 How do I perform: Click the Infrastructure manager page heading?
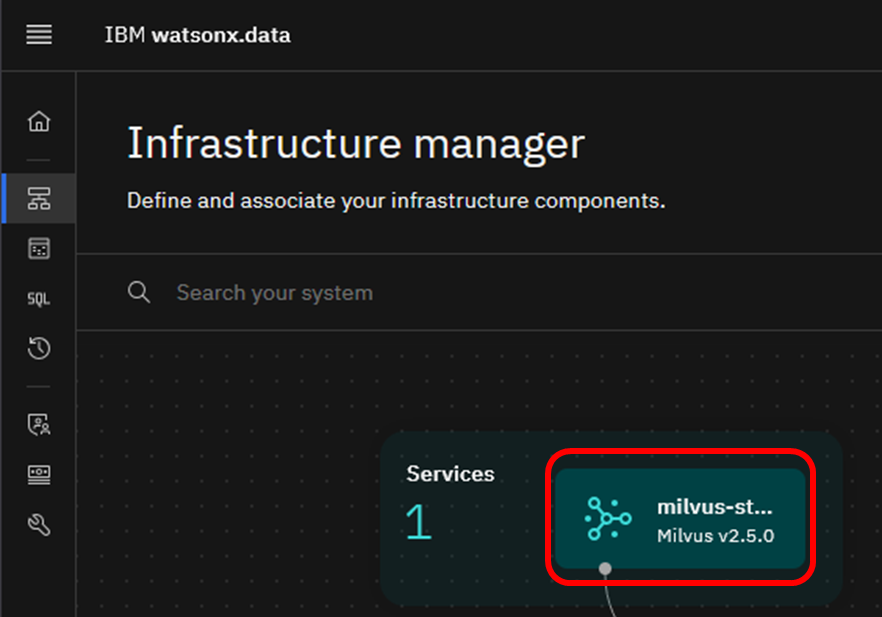[x=355, y=144]
